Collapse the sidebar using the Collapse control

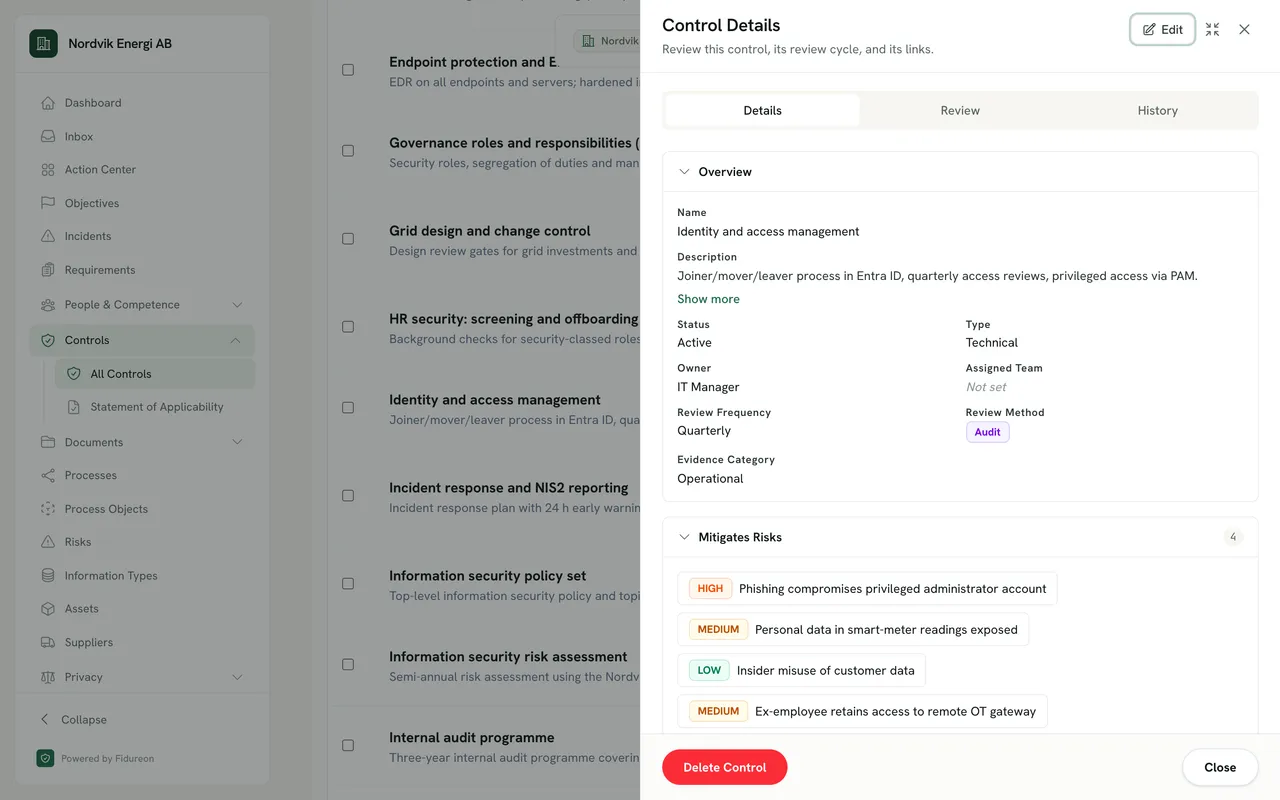click(x=73, y=720)
